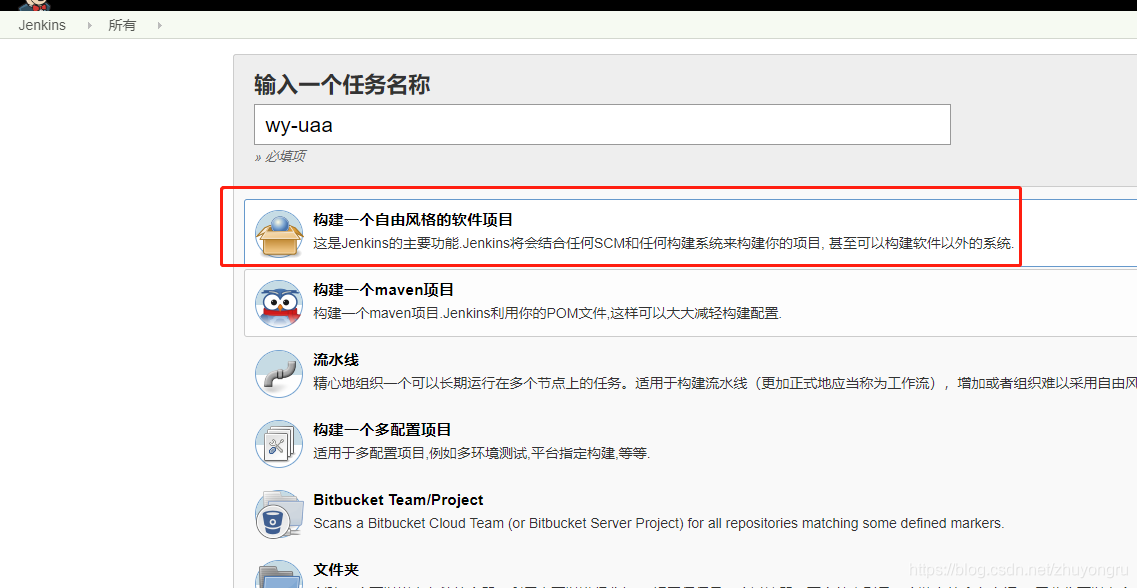Click the pipeline description starting 精心地组织
1137x588 pixels.
[x=725, y=384]
